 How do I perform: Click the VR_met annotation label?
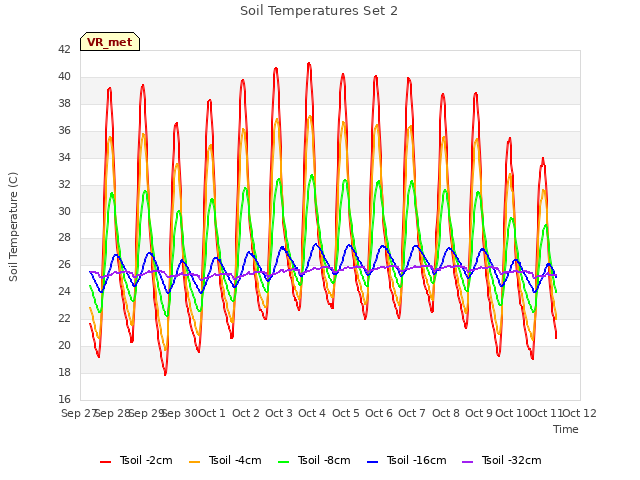point(110,42)
